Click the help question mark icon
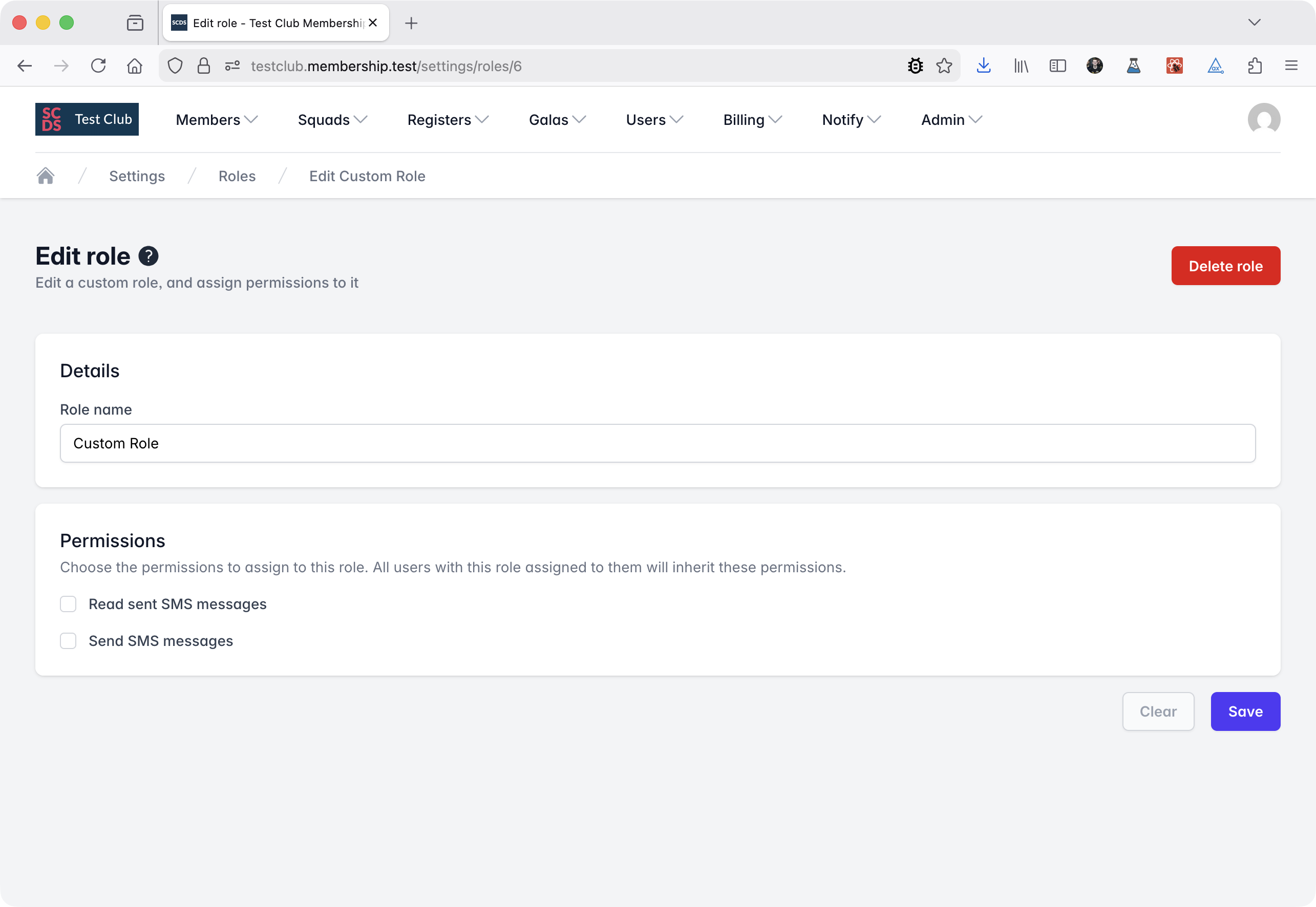Viewport: 1316px width, 907px height. pos(148,256)
